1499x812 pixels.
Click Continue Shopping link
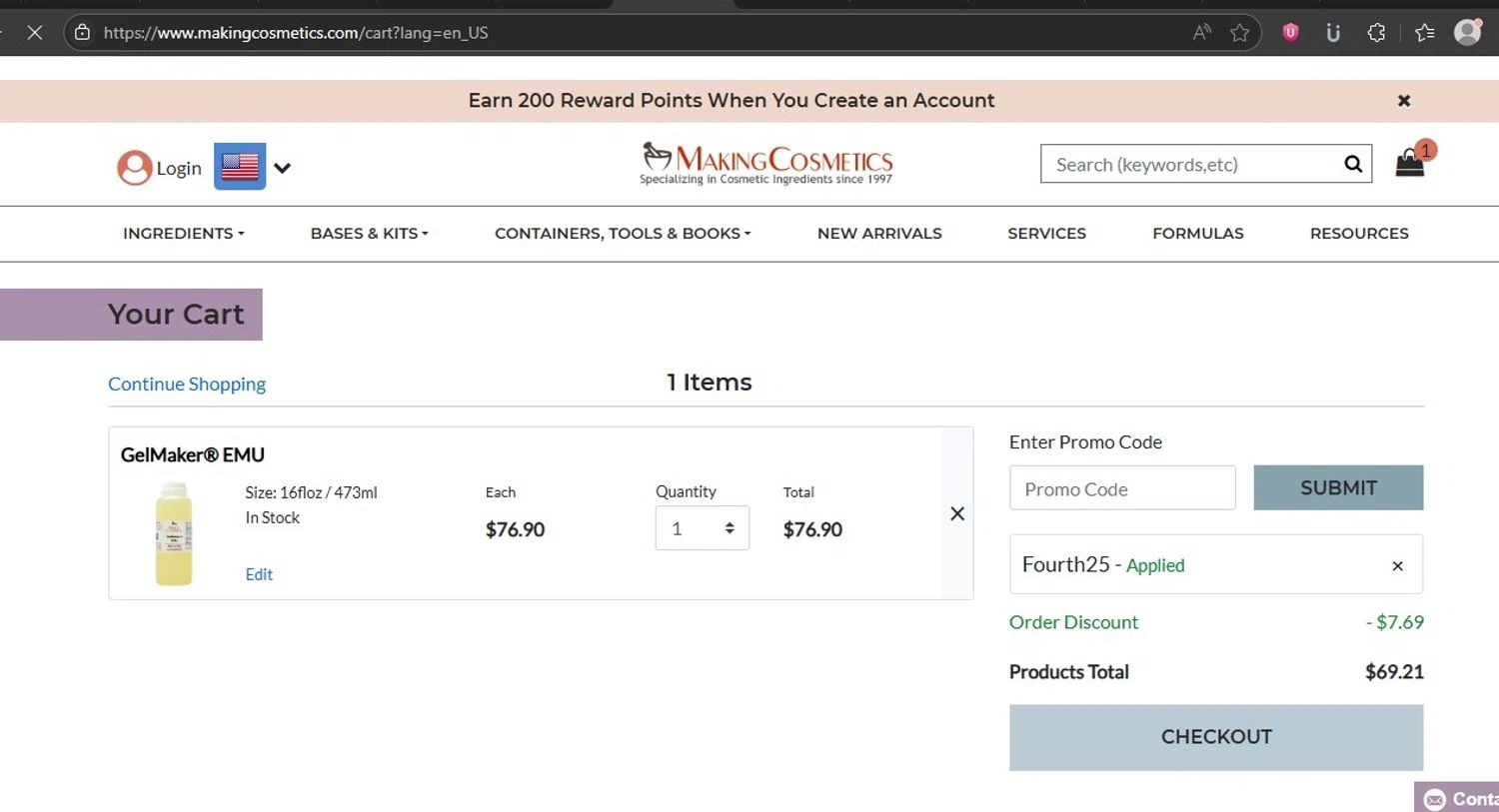(187, 384)
